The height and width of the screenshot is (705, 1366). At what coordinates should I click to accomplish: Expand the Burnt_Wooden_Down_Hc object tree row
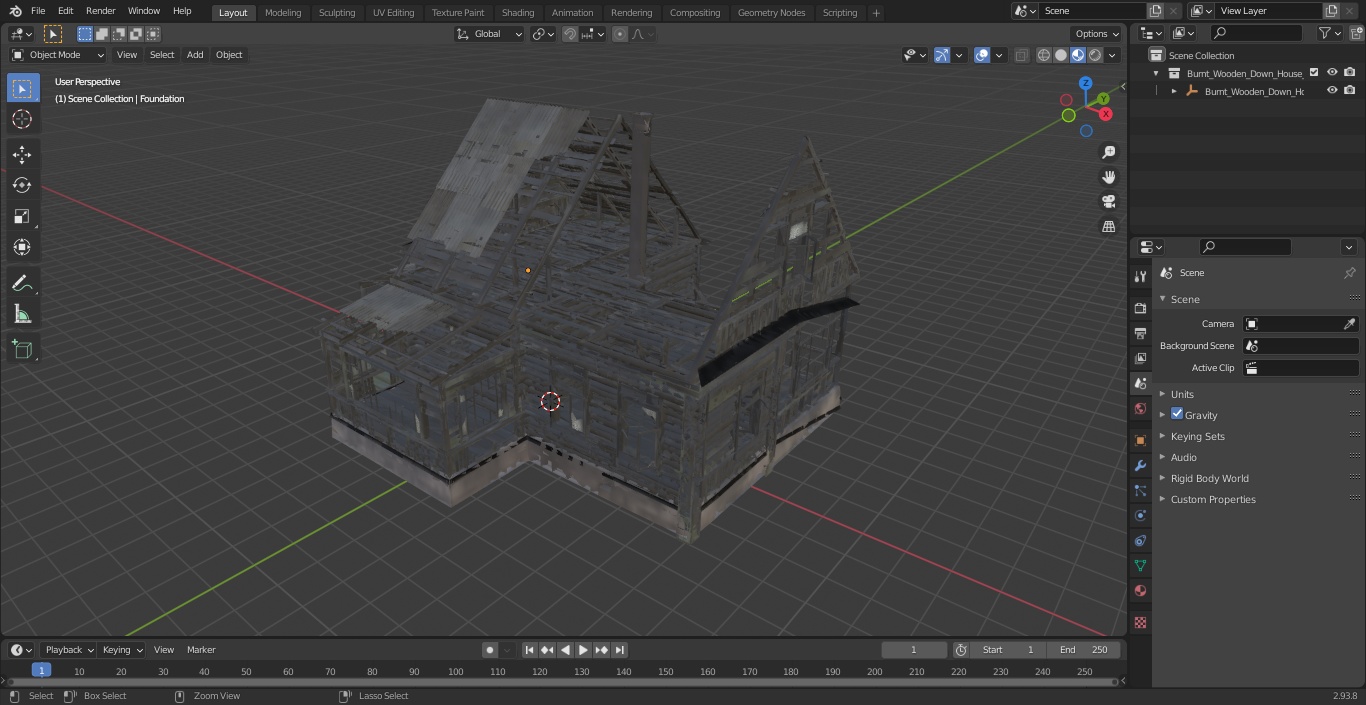point(1174,91)
